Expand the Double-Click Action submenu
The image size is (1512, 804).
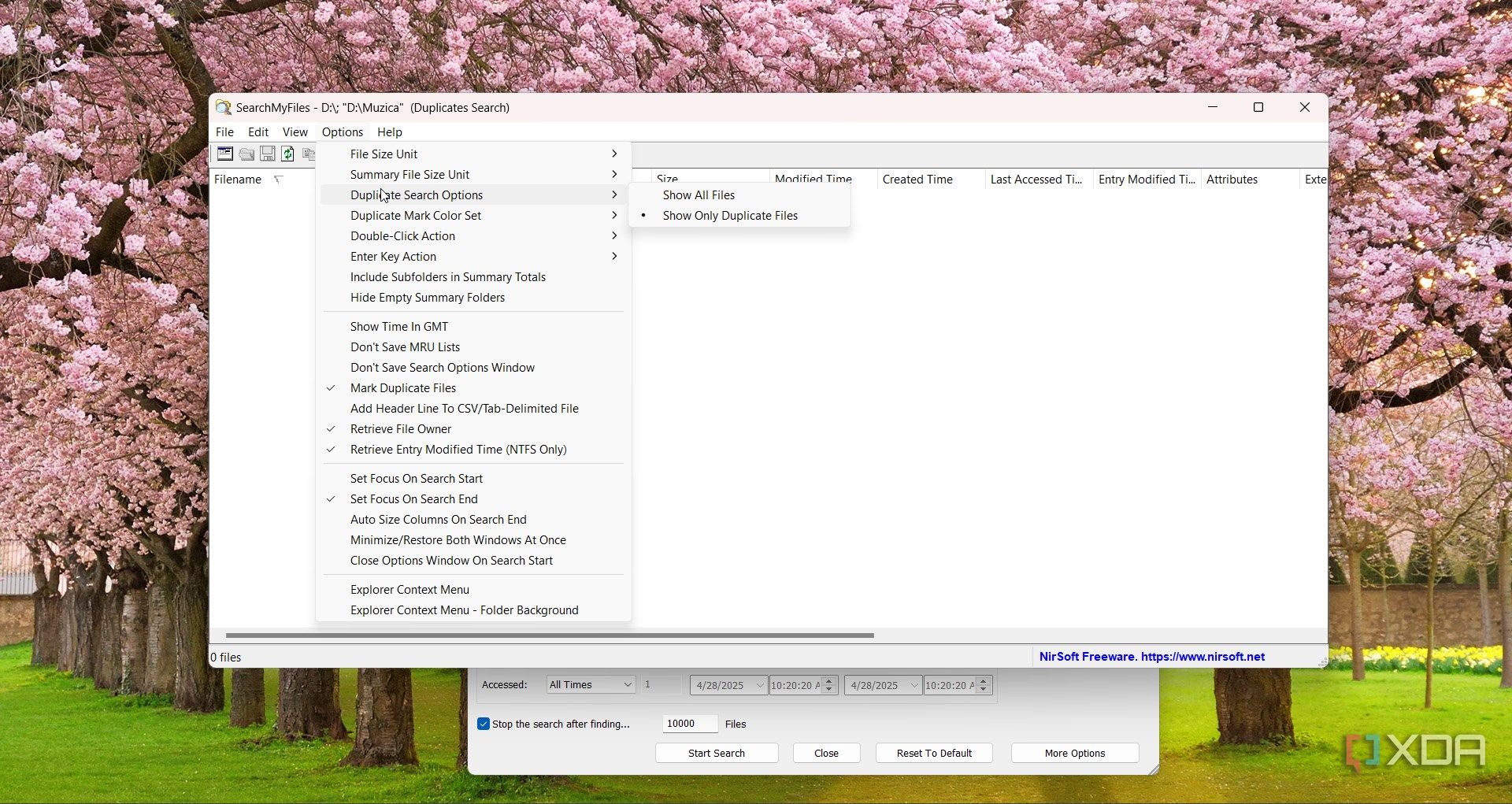(x=473, y=236)
